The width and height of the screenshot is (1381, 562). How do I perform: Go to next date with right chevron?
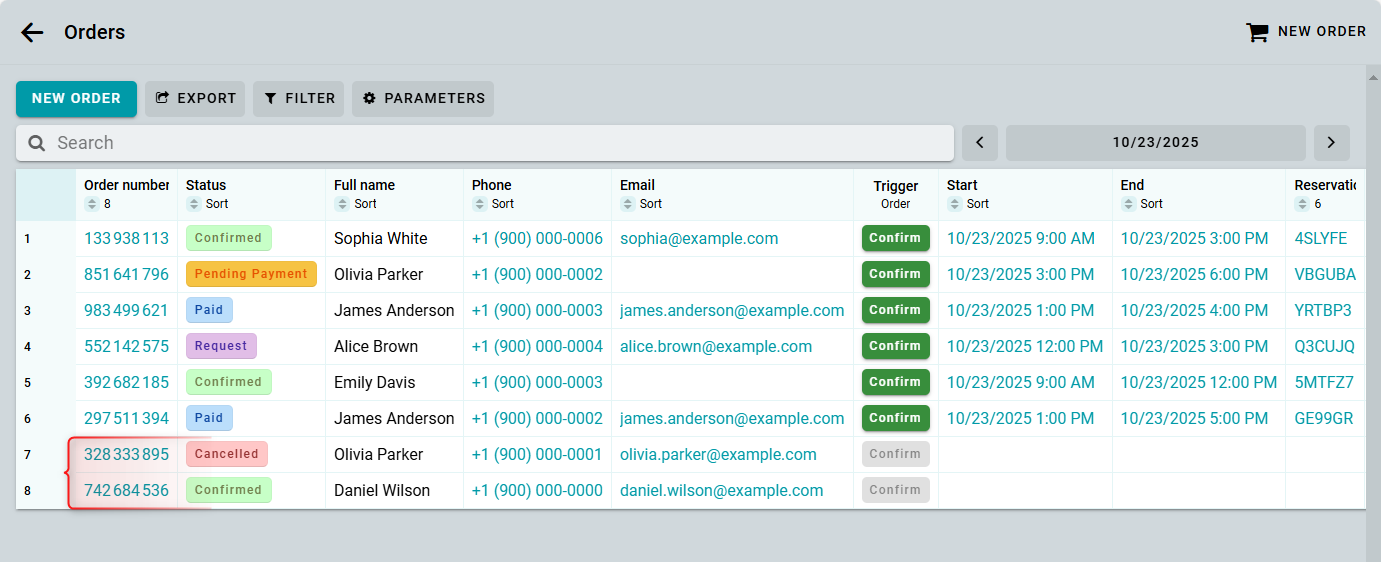pos(1331,143)
